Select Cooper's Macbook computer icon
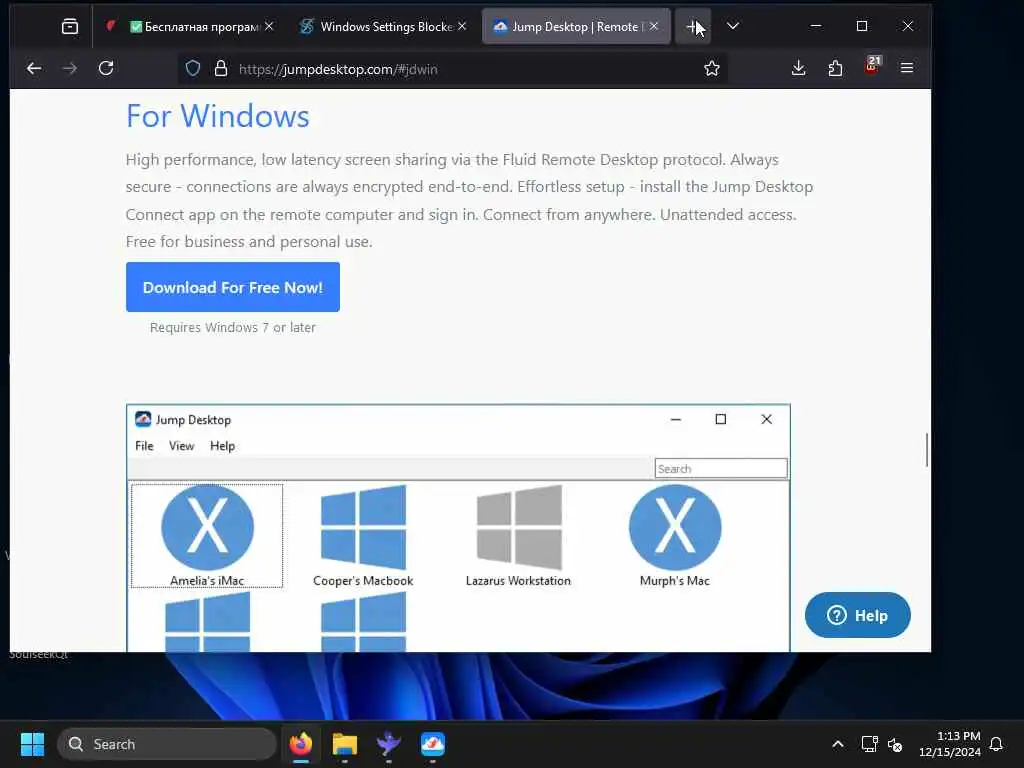Image resolution: width=1024 pixels, height=768 pixels. tap(363, 536)
